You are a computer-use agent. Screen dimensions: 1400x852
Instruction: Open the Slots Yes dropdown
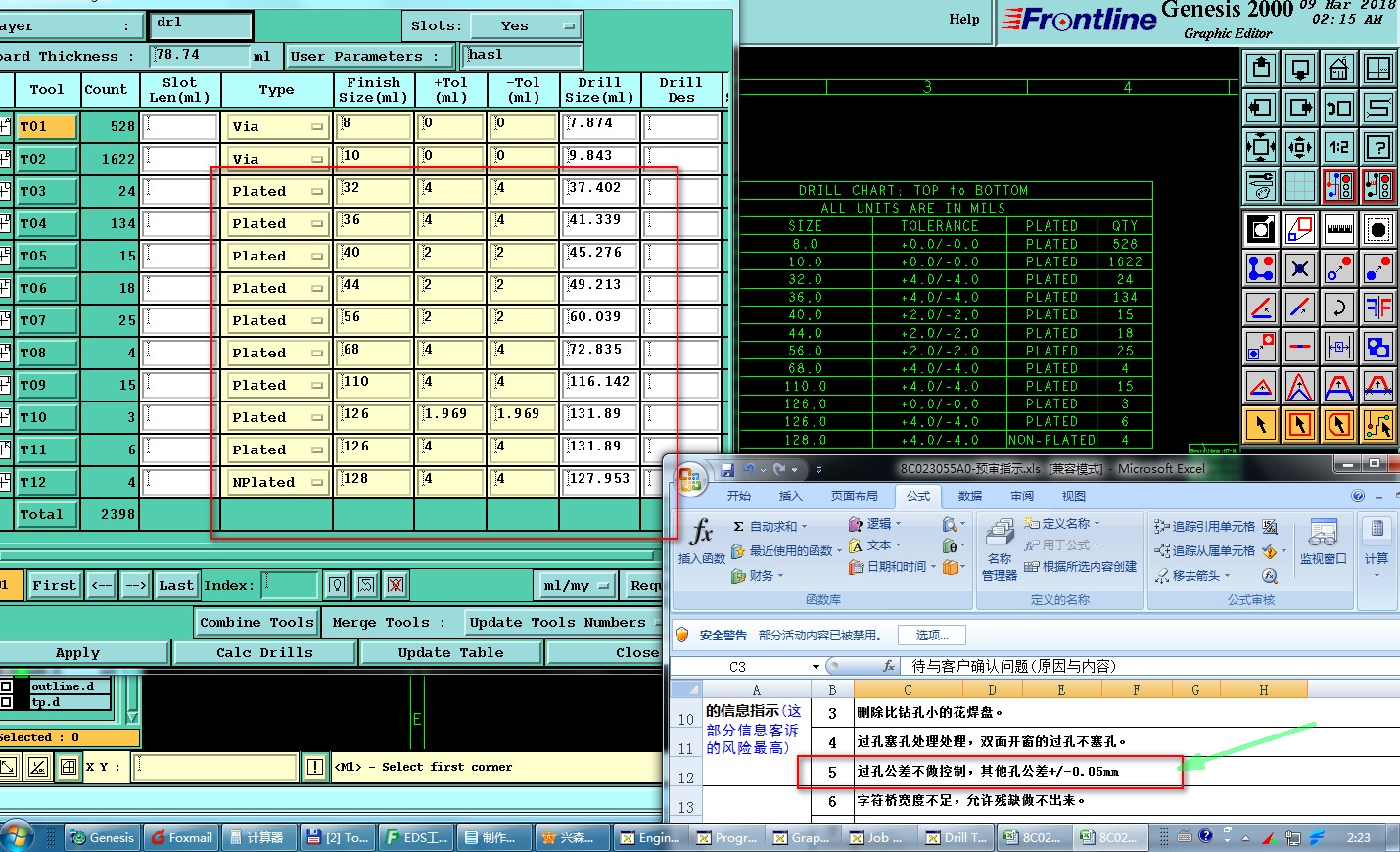pyautogui.click(x=527, y=26)
